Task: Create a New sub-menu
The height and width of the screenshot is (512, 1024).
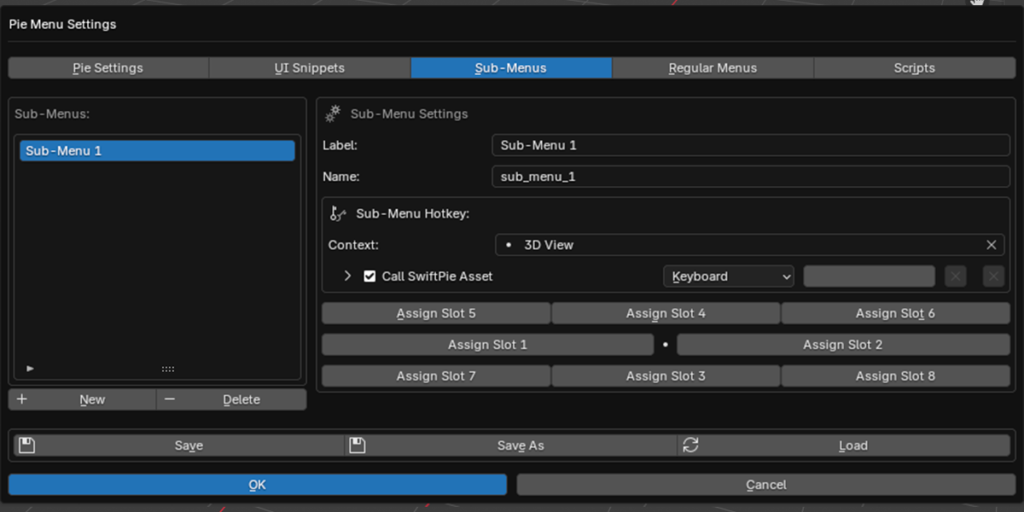Action: click(82, 400)
